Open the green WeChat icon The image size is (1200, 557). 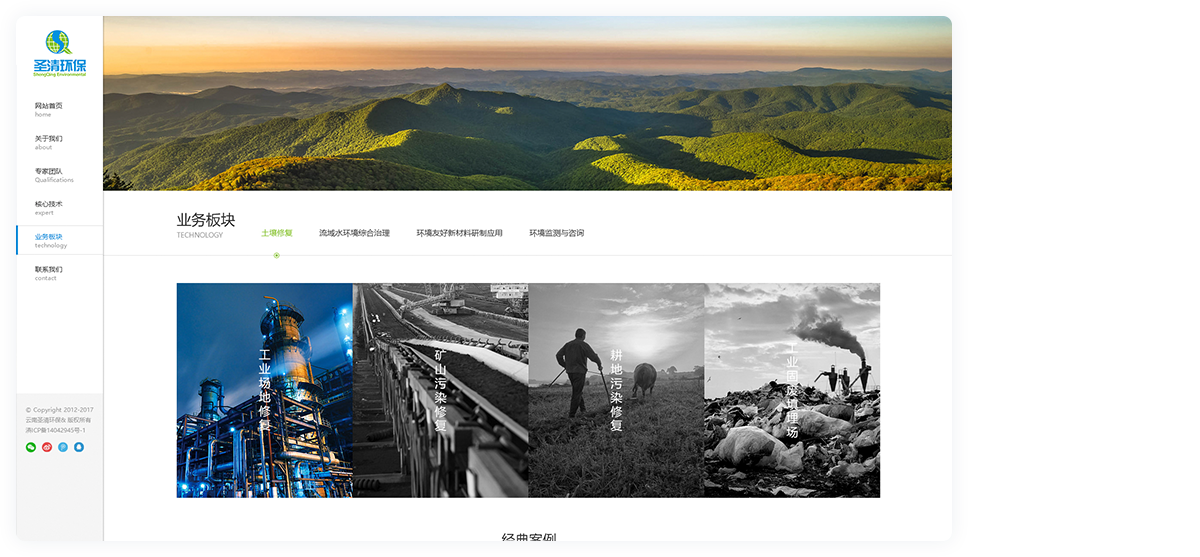coord(31,447)
